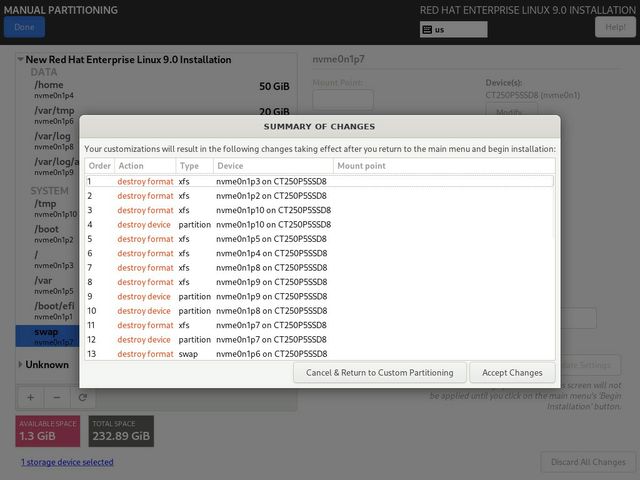Sort by Type column header
640x480 pixels.
[x=194, y=166]
